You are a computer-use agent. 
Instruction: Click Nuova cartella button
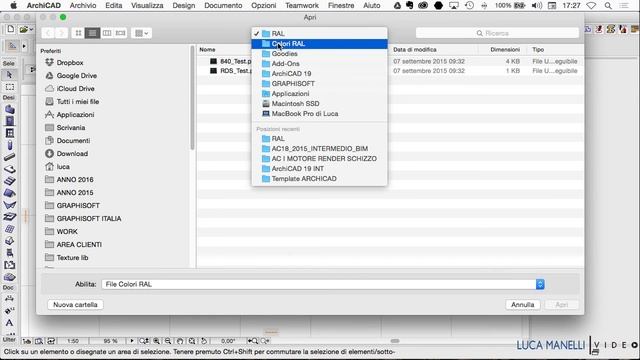75,305
